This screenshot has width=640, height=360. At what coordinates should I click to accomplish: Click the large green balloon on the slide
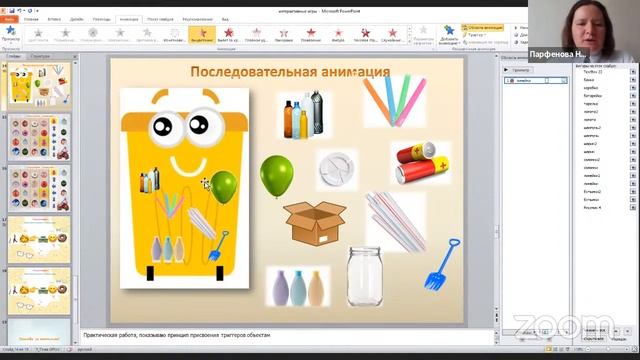point(277,176)
